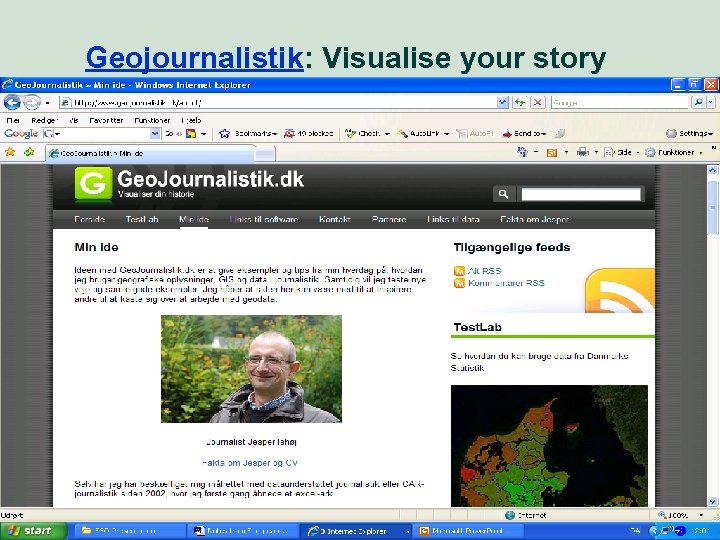Expand the Bookmarks dropdown in Google toolbar

point(275,134)
